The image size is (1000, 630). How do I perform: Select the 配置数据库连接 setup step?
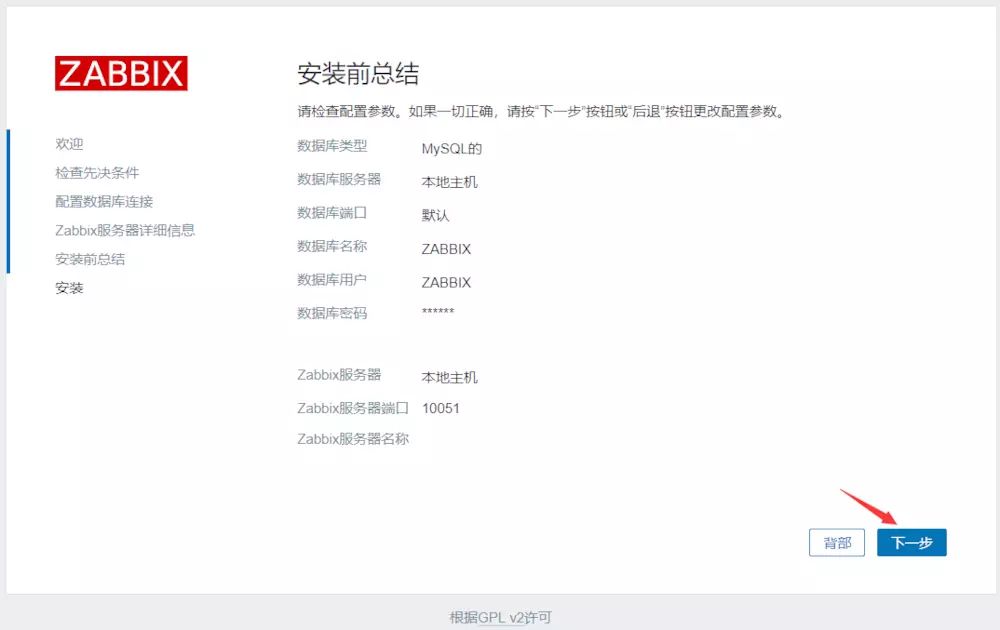coord(104,201)
